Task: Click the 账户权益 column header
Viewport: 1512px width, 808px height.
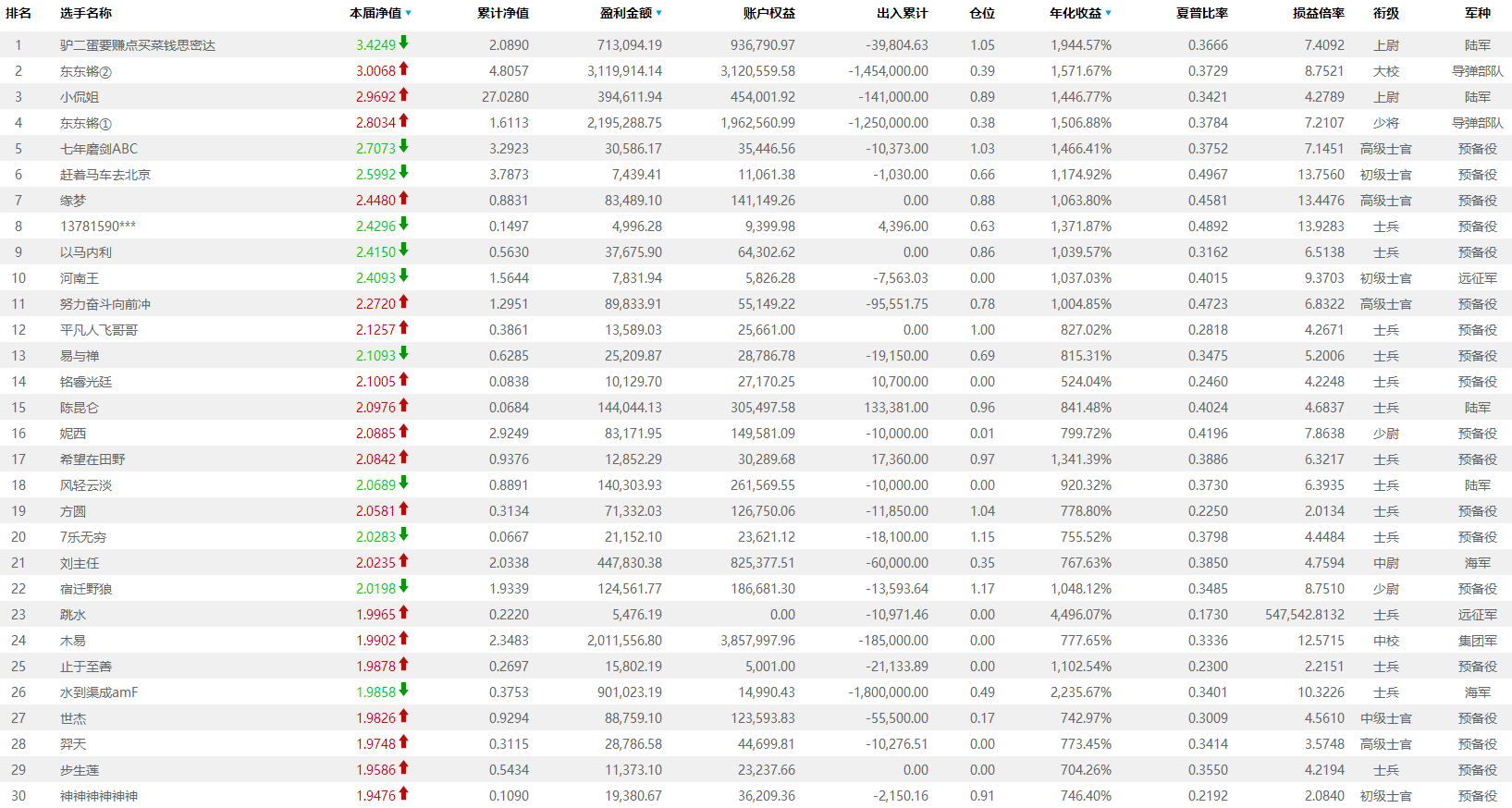Action: [769, 13]
